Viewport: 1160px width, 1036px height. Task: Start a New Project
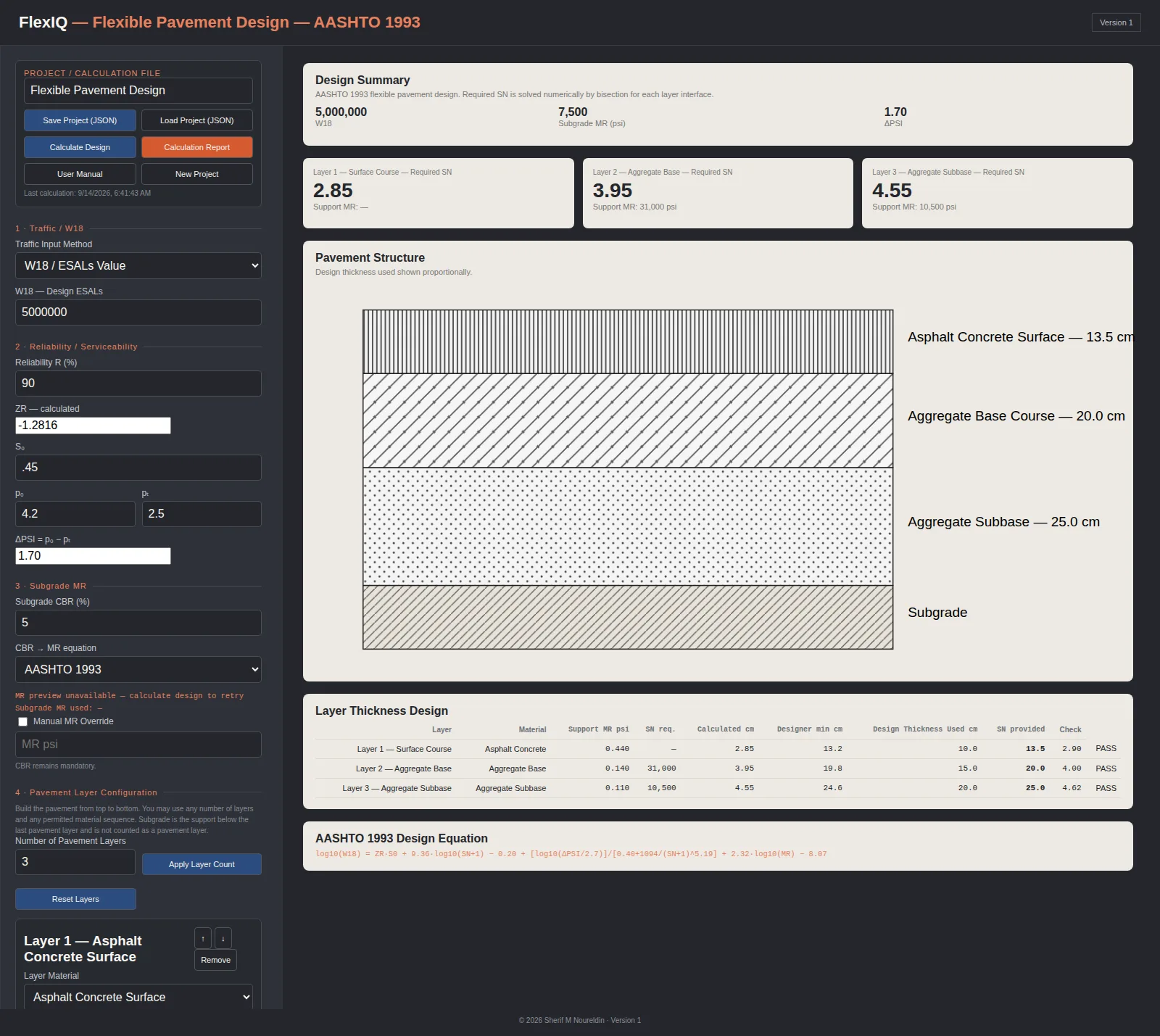tap(197, 174)
